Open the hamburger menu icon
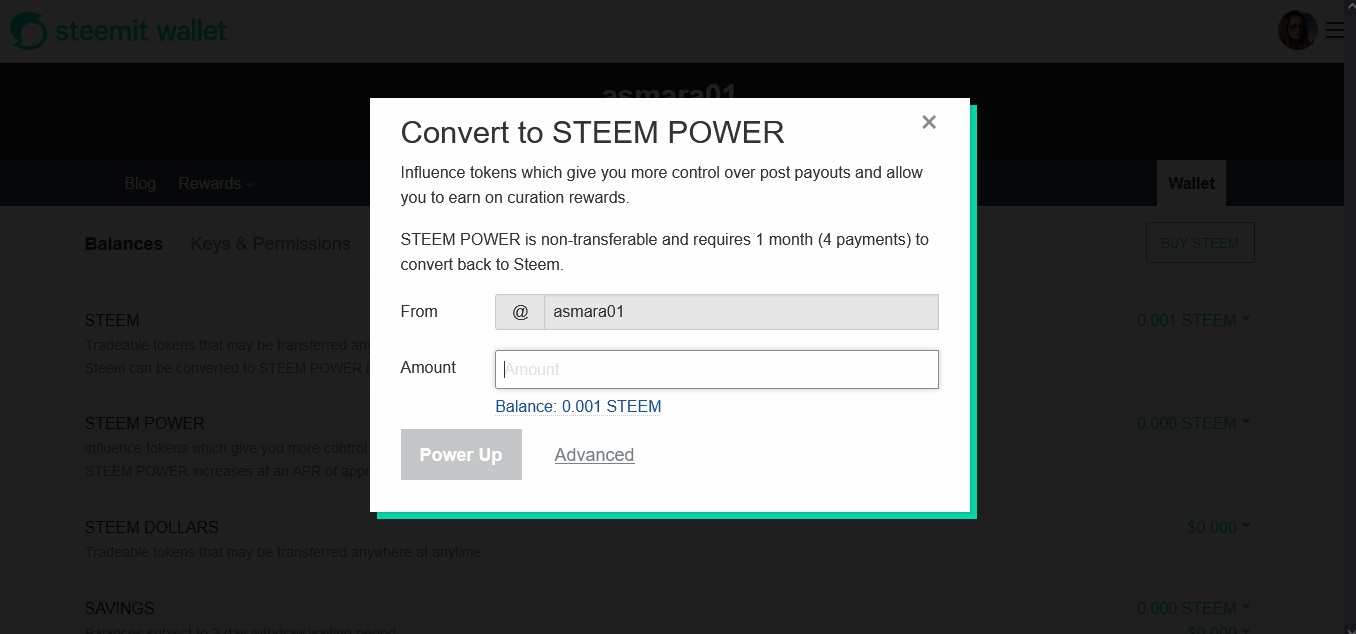 [1335, 30]
